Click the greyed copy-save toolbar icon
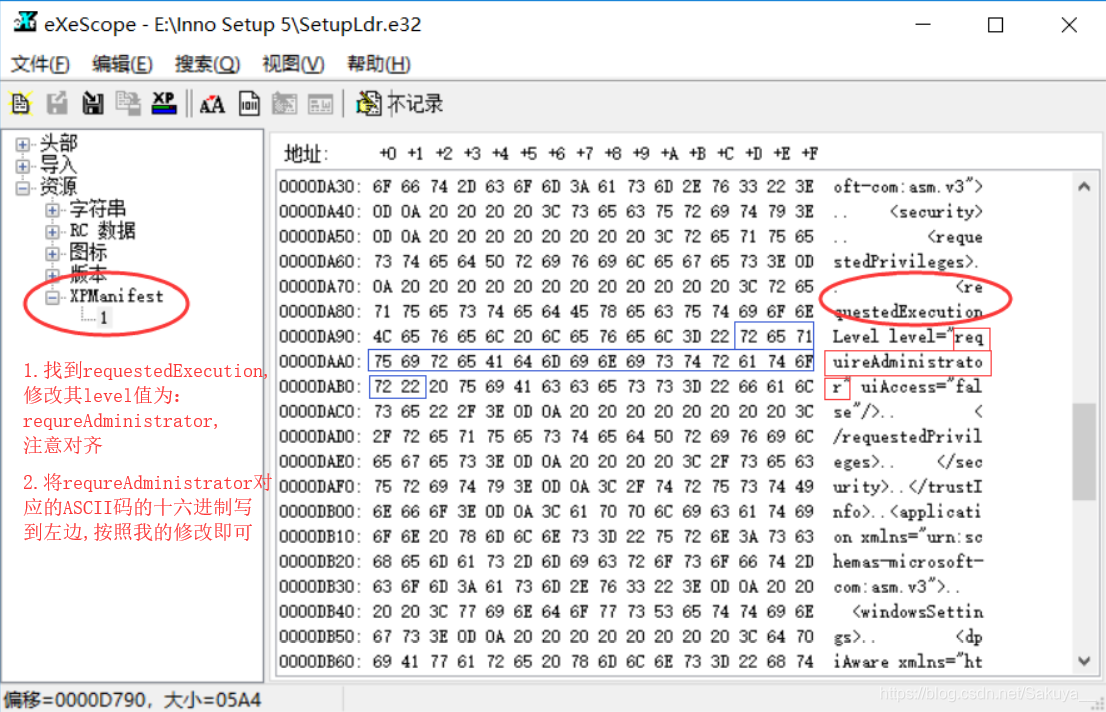Screen dimensions: 1106x712 128,104
